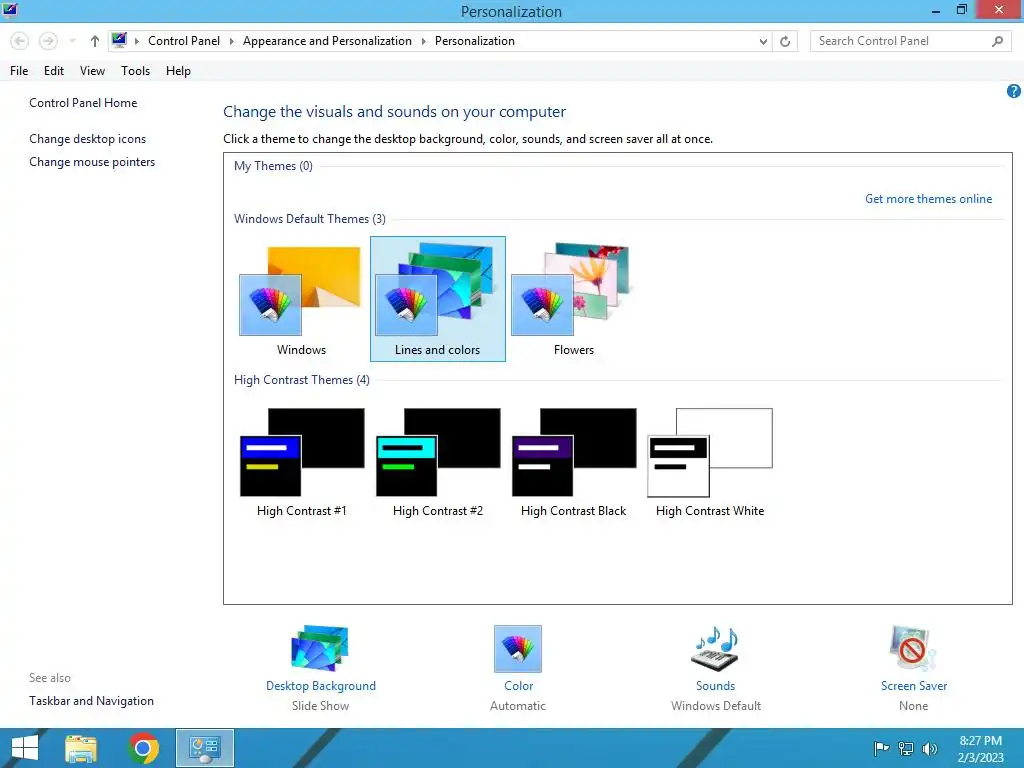This screenshot has height=768, width=1024.
Task: Go back using the Back arrow button
Action: click(20, 41)
